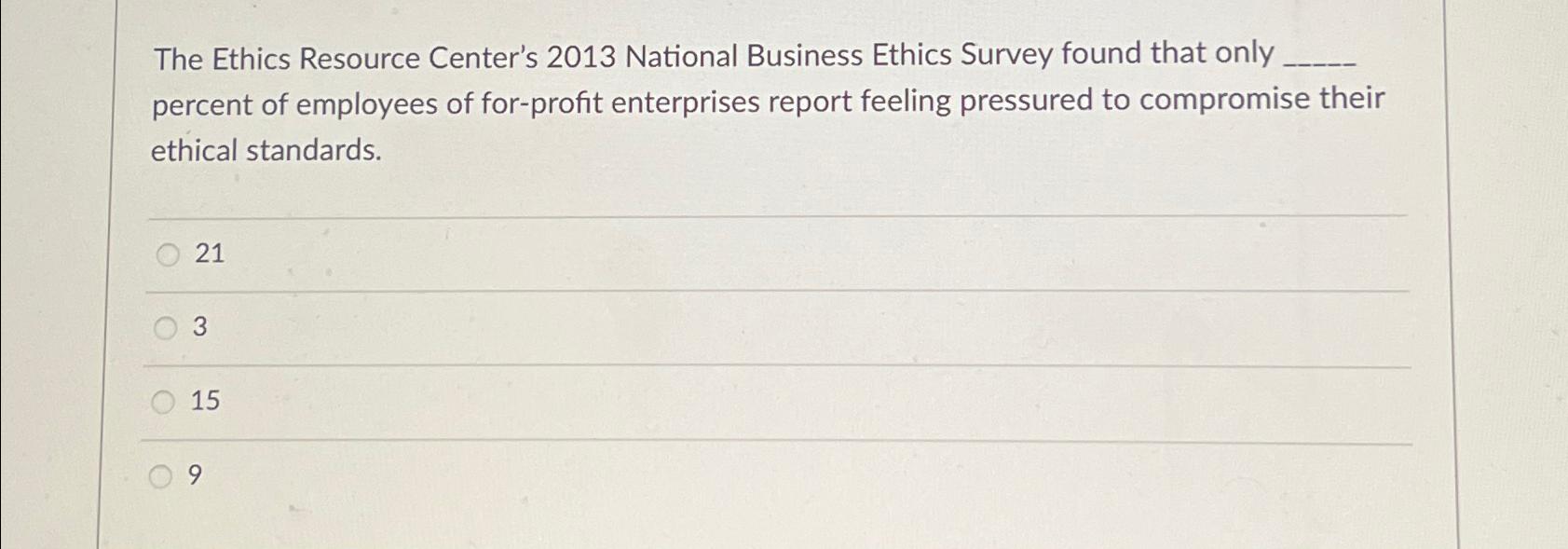Choose the radio button for 15
1568x549 pixels.
[x=164, y=402]
